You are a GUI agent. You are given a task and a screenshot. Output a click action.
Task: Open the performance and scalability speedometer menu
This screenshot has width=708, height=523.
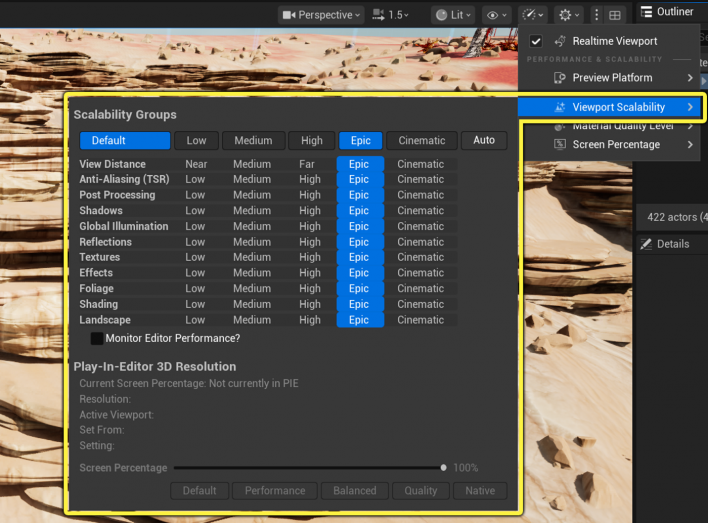coord(532,15)
